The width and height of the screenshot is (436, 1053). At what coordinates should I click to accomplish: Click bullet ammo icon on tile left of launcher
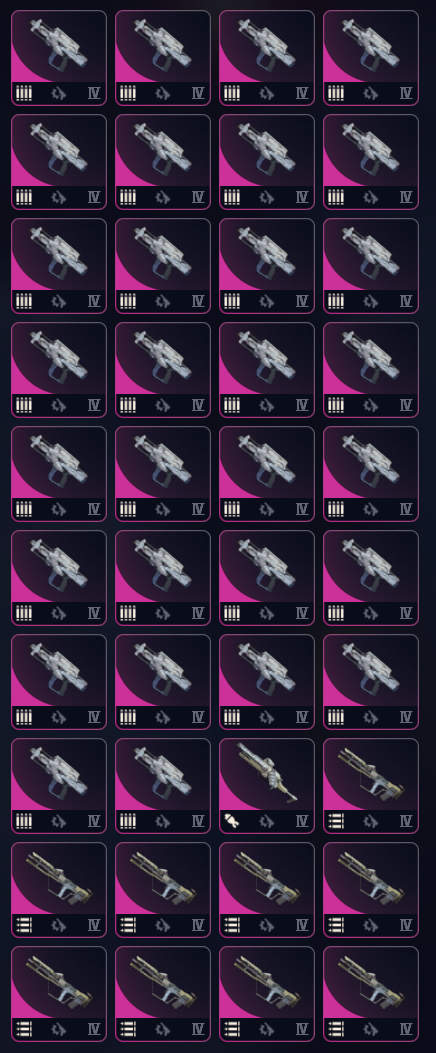[x=128, y=821]
